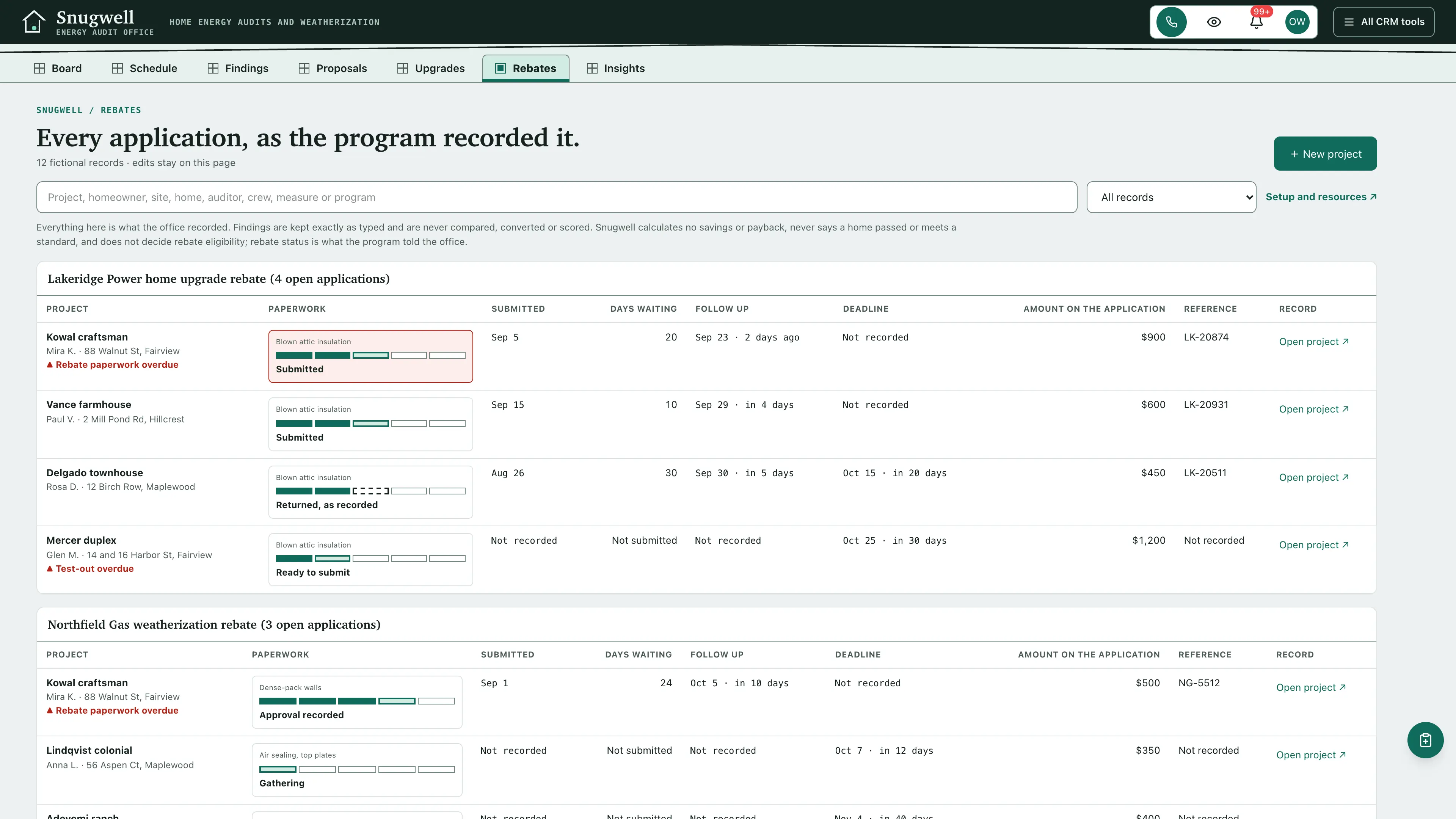Click the floating clipboard action button
This screenshot has height=819, width=1456.
click(x=1425, y=740)
